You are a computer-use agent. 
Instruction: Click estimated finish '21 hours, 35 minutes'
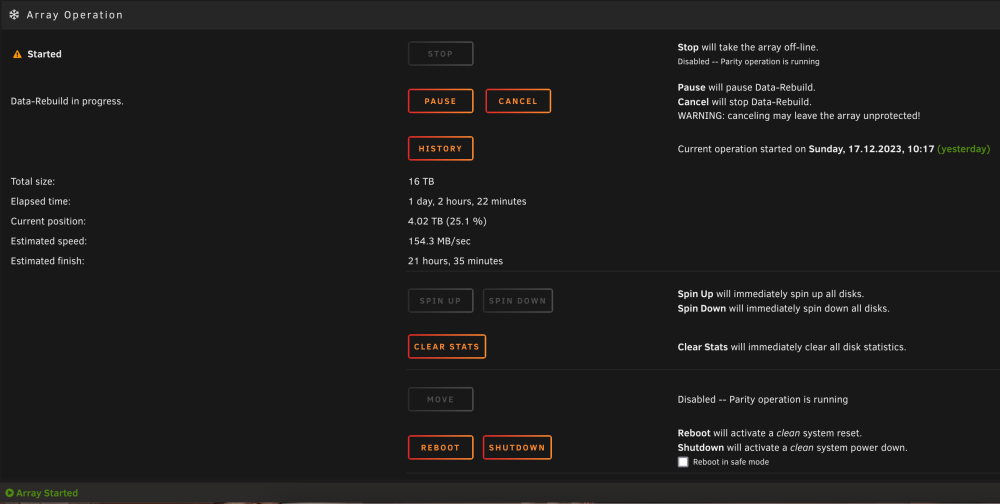[455, 260]
